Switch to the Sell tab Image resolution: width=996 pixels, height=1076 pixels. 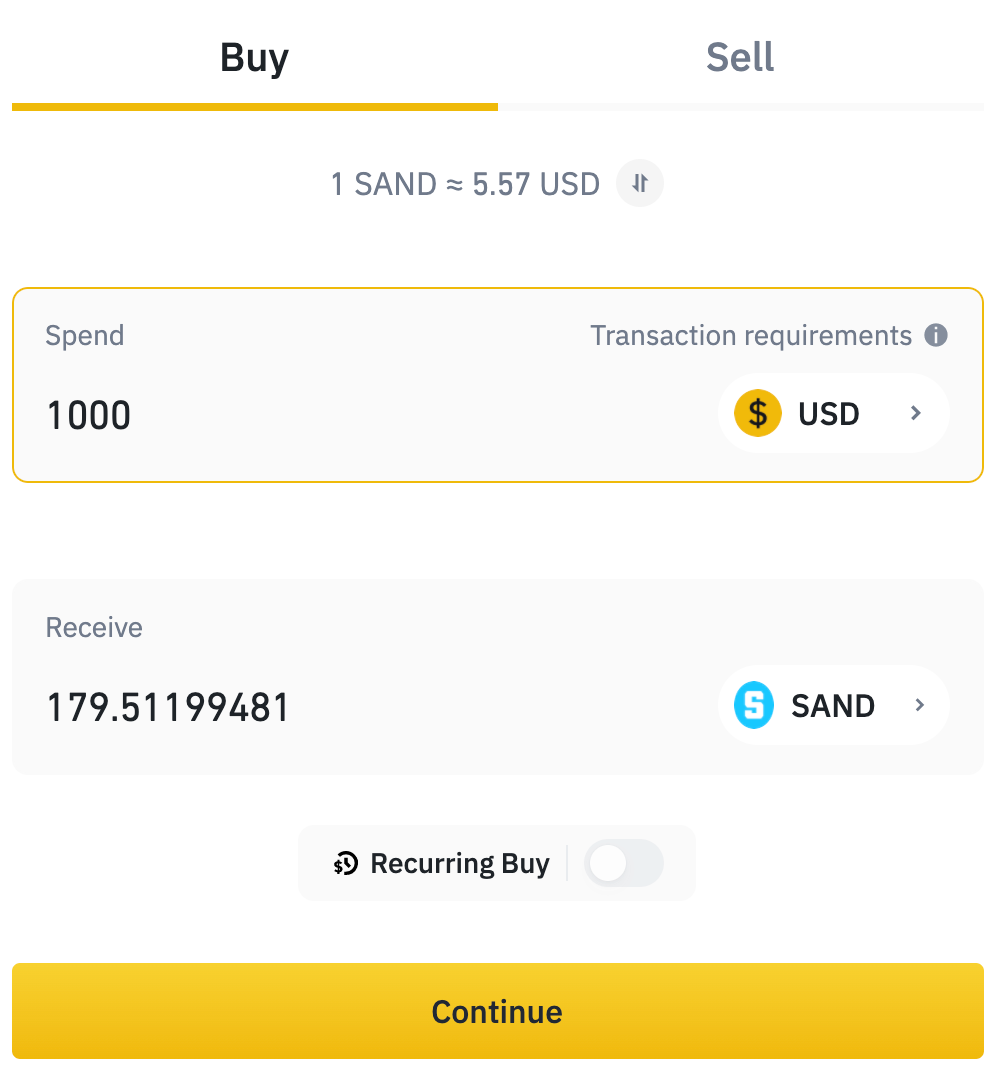tap(740, 58)
